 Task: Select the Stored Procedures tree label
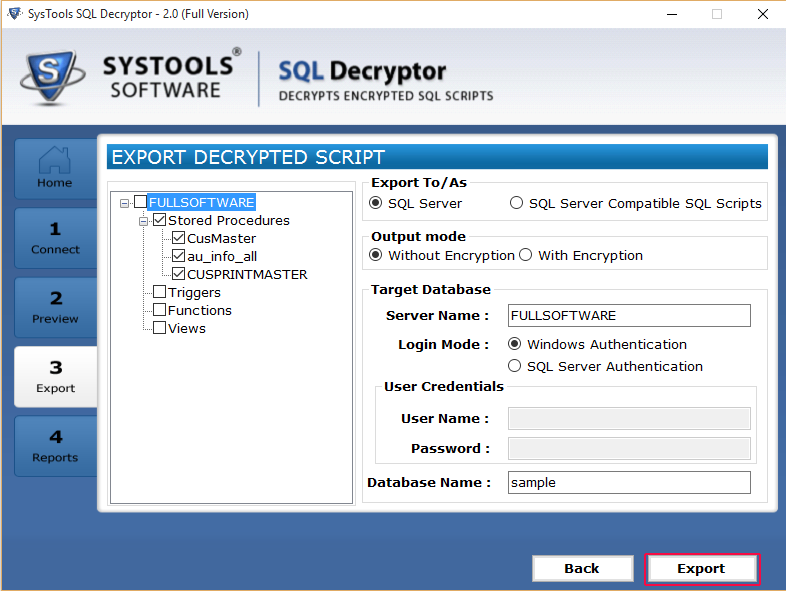coord(229,220)
